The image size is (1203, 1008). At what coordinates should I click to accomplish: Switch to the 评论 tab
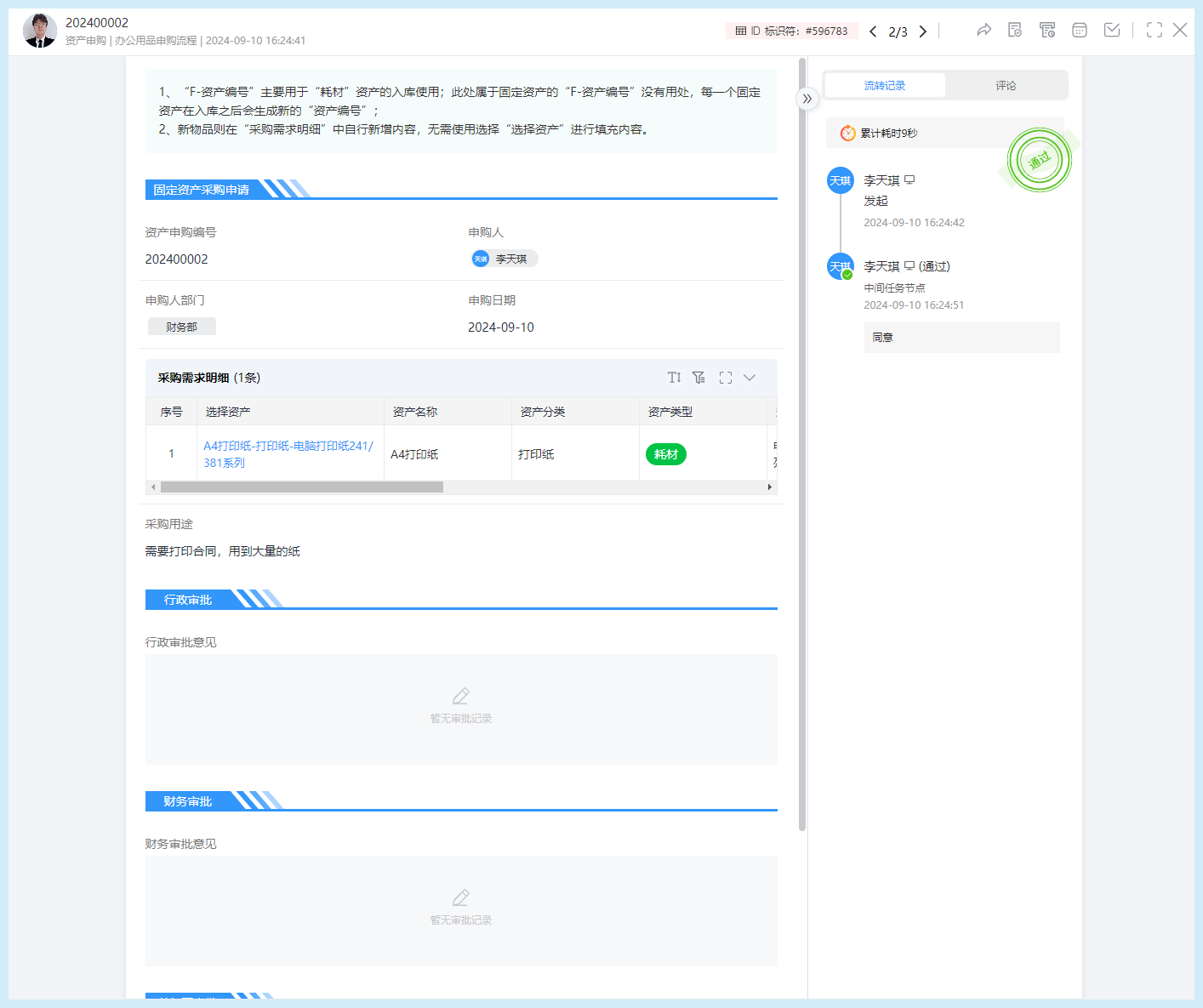coord(1006,86)
